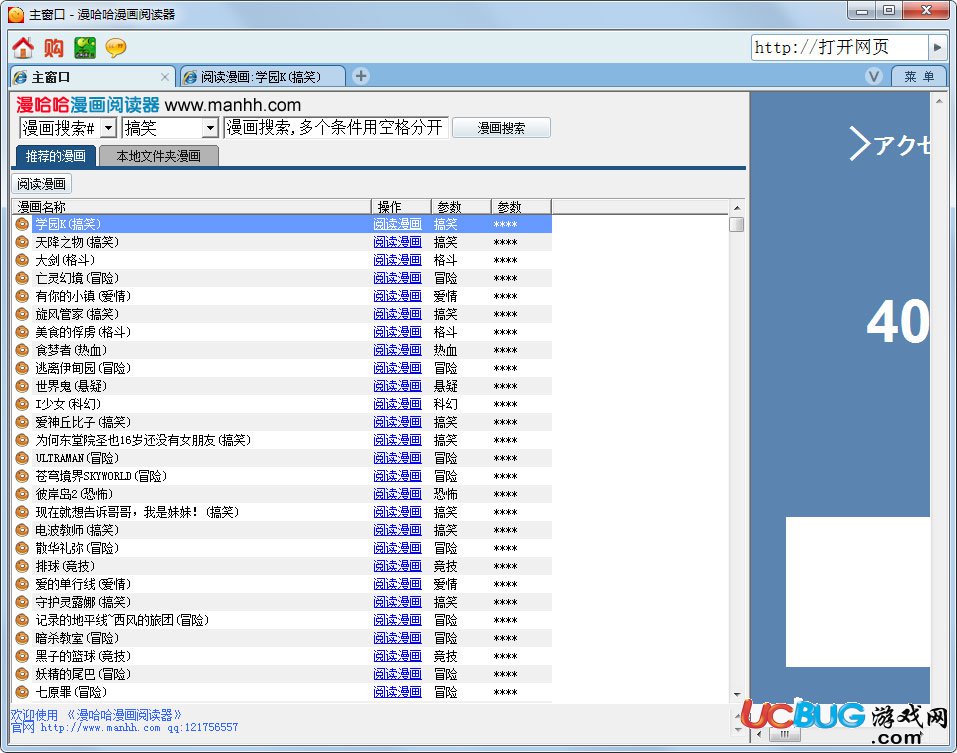
Task: Click the 操作 column header
Action: point(401,207)
